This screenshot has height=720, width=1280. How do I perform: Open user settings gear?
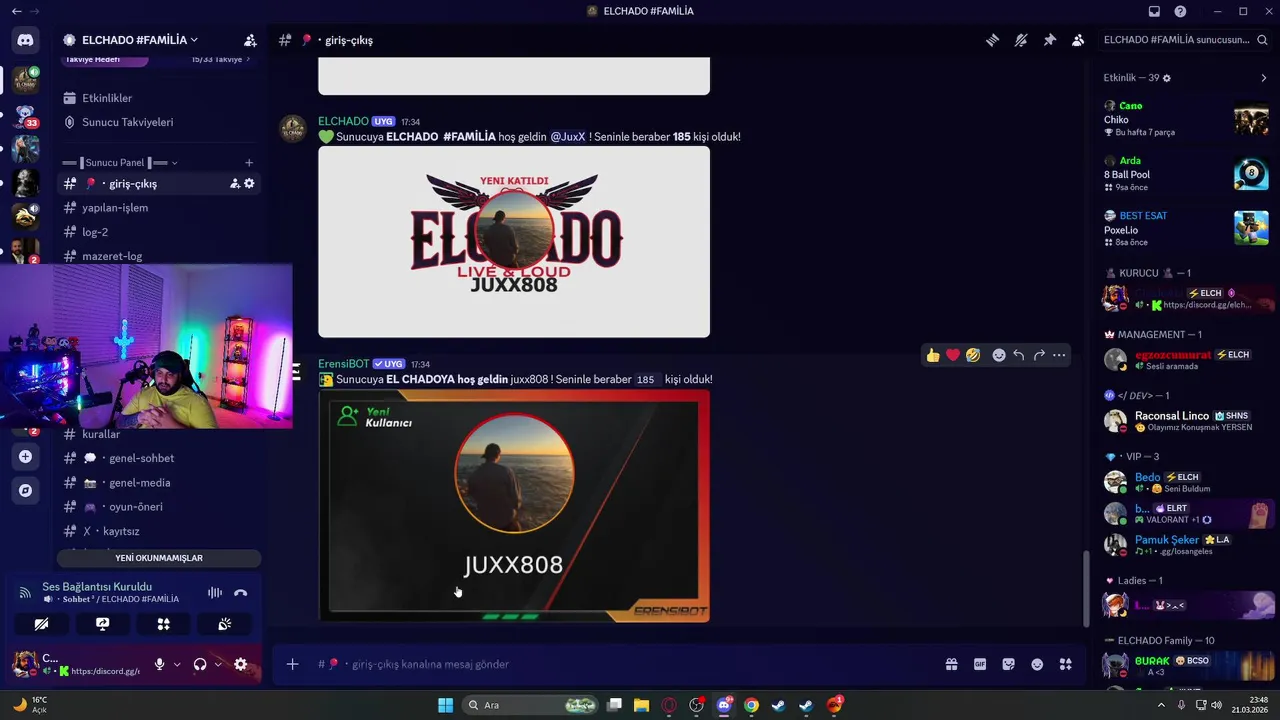pyautogui.click(x=240, y=664)
